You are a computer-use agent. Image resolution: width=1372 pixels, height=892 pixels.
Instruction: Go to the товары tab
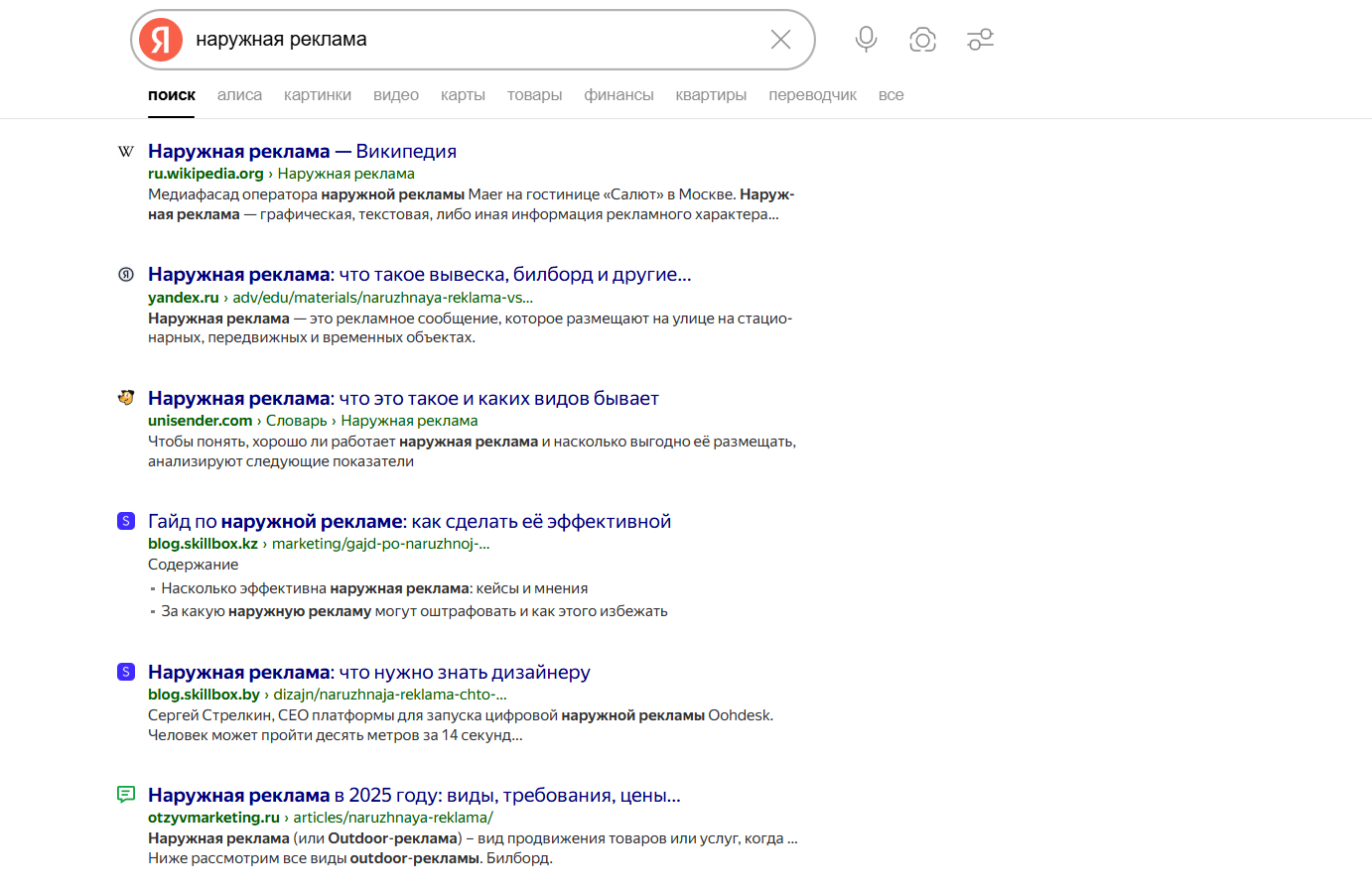click(x=534, y=95)
